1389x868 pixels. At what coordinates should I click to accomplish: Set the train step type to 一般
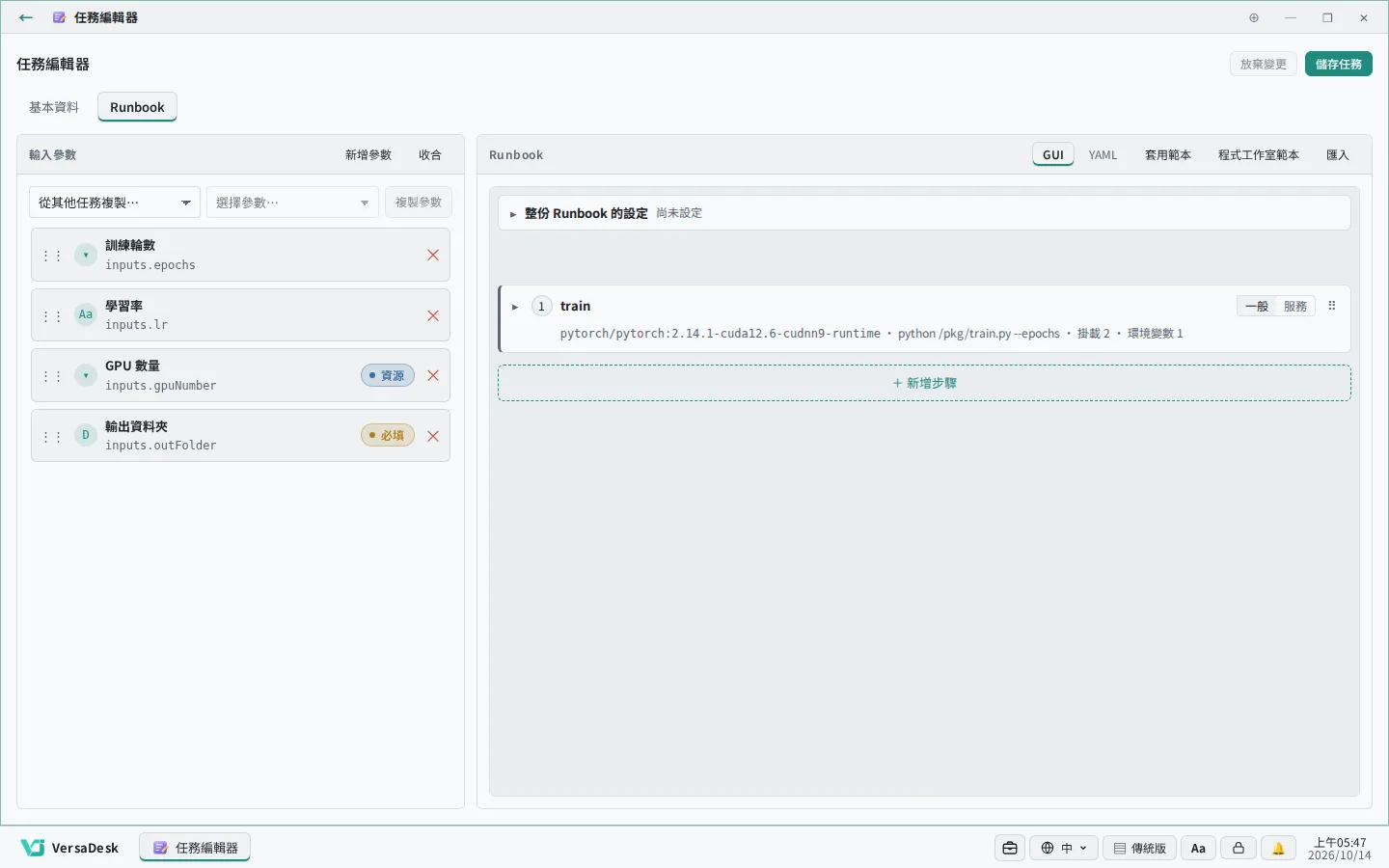coord(1257,306)
